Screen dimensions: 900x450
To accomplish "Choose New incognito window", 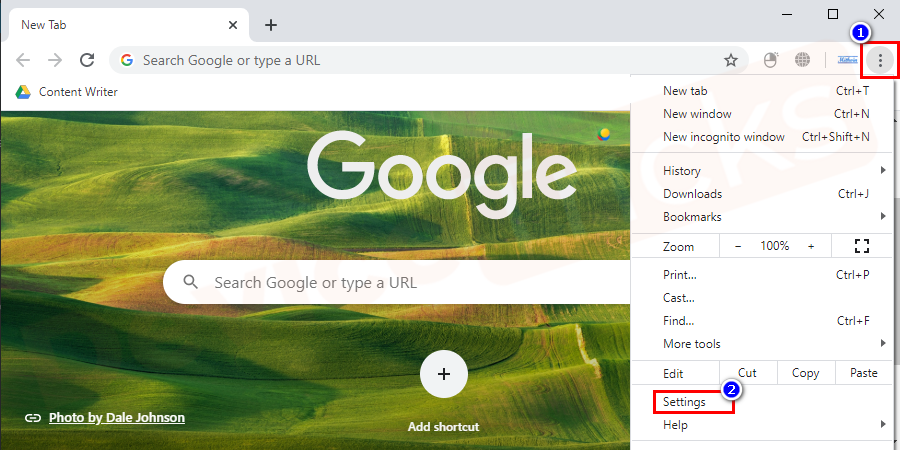I will [762, 137].
